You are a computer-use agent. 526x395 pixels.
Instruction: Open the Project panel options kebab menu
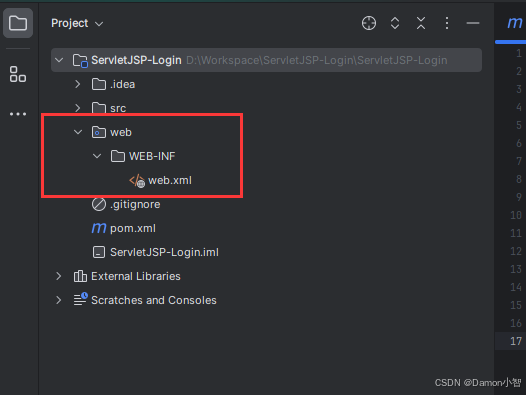[446, 23]
